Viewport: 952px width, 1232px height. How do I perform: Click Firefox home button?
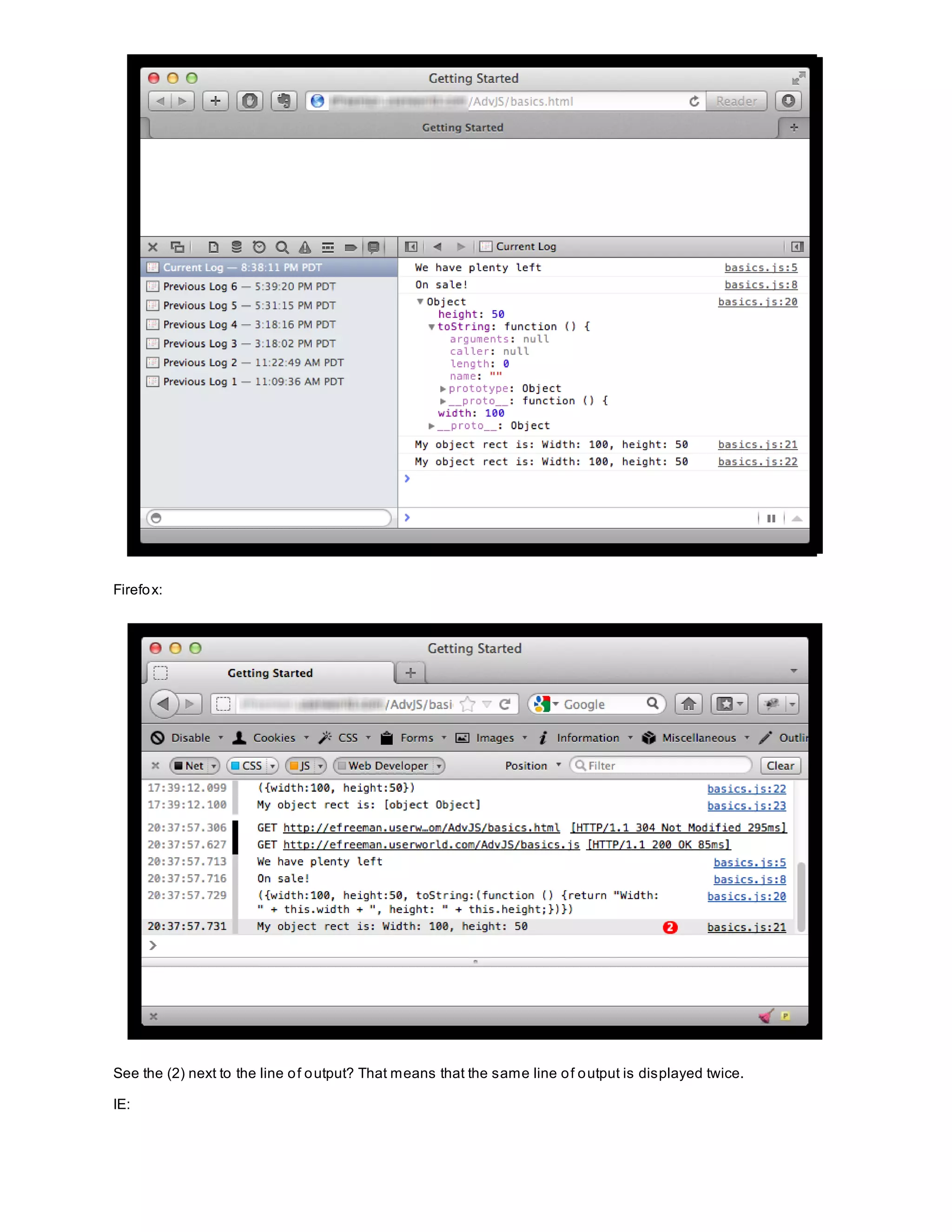click(x=688, y=704)
